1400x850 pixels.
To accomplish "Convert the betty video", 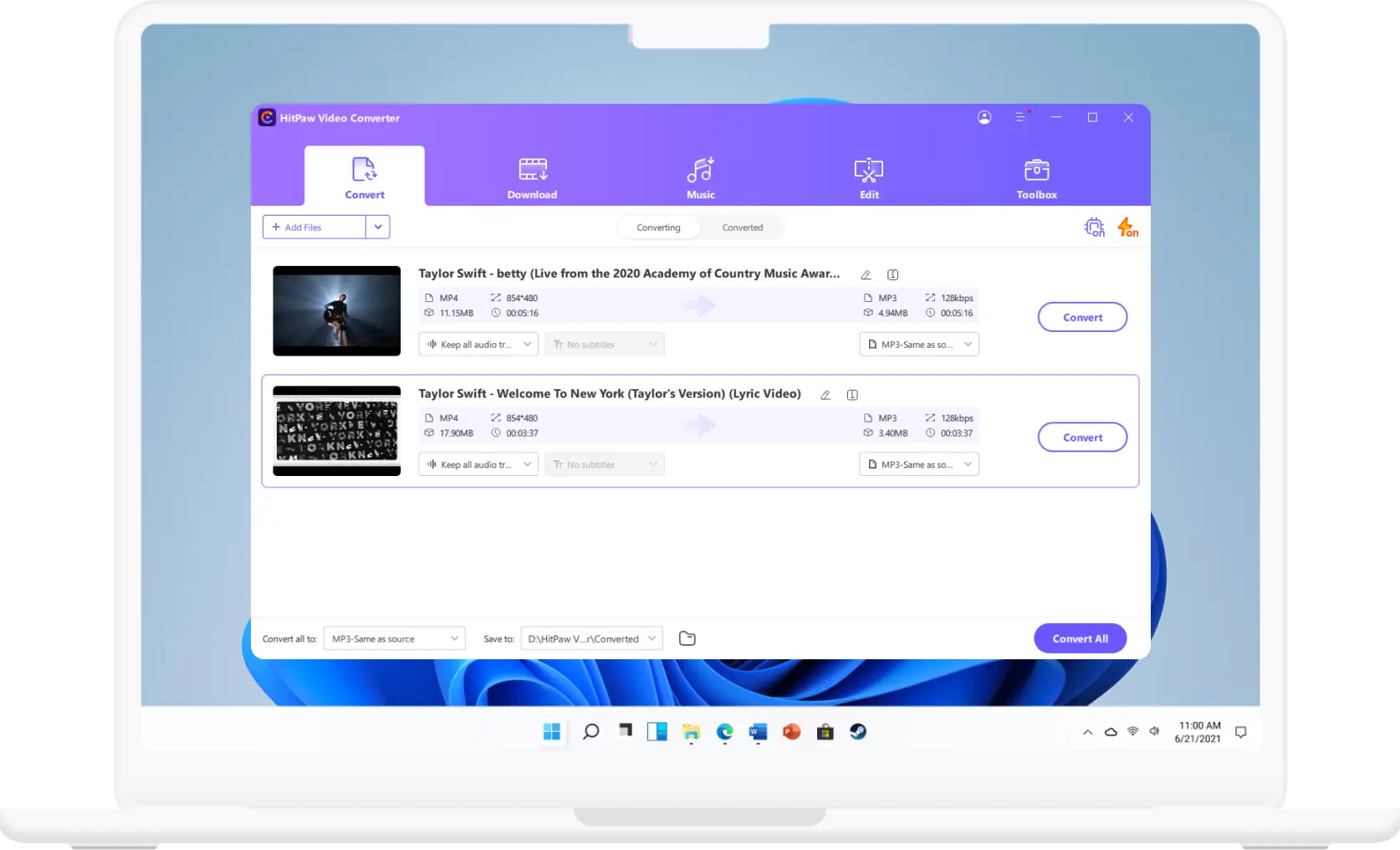I will click(x=1082, y=317).
